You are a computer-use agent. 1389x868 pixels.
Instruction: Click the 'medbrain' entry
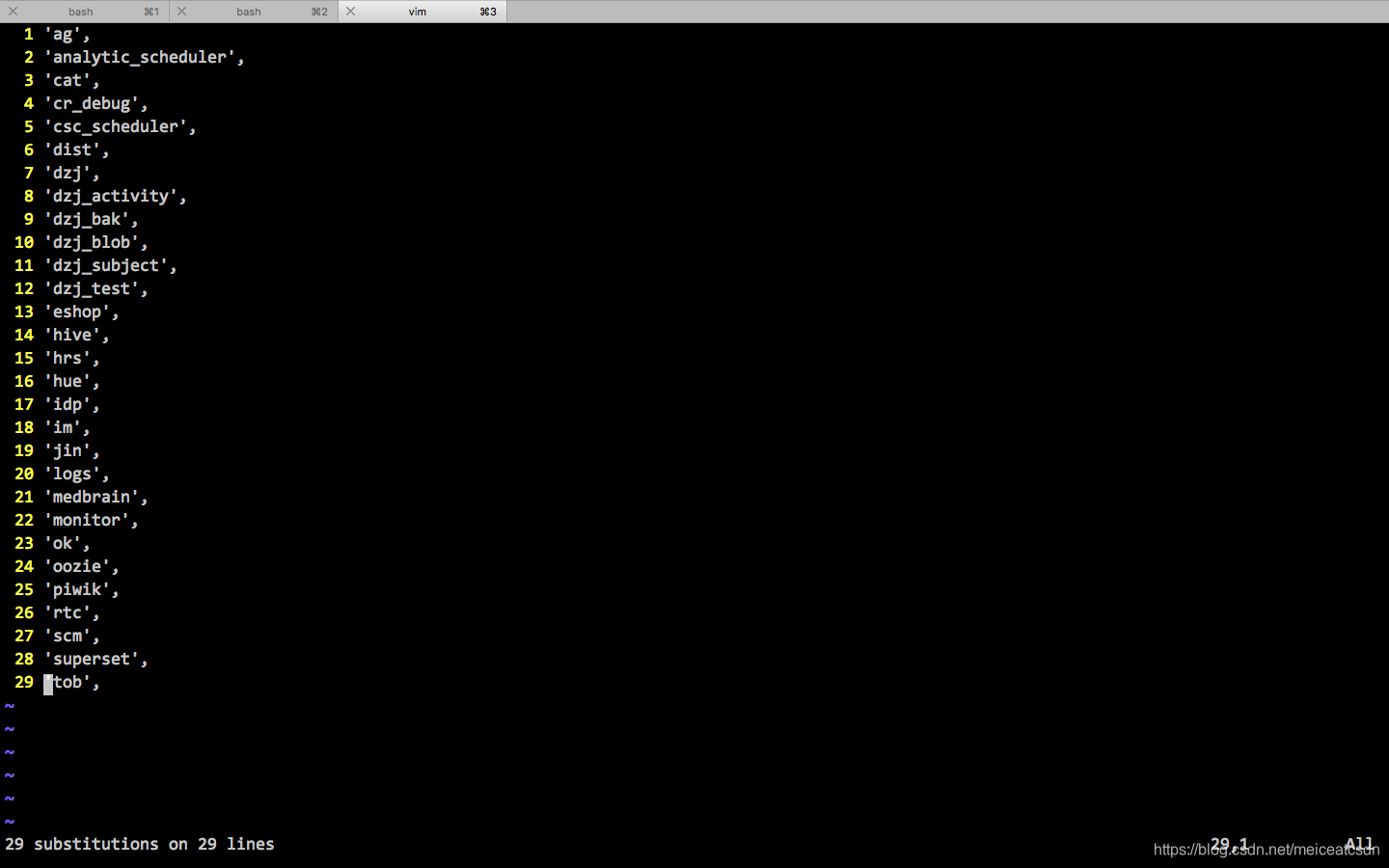(95, 498)
